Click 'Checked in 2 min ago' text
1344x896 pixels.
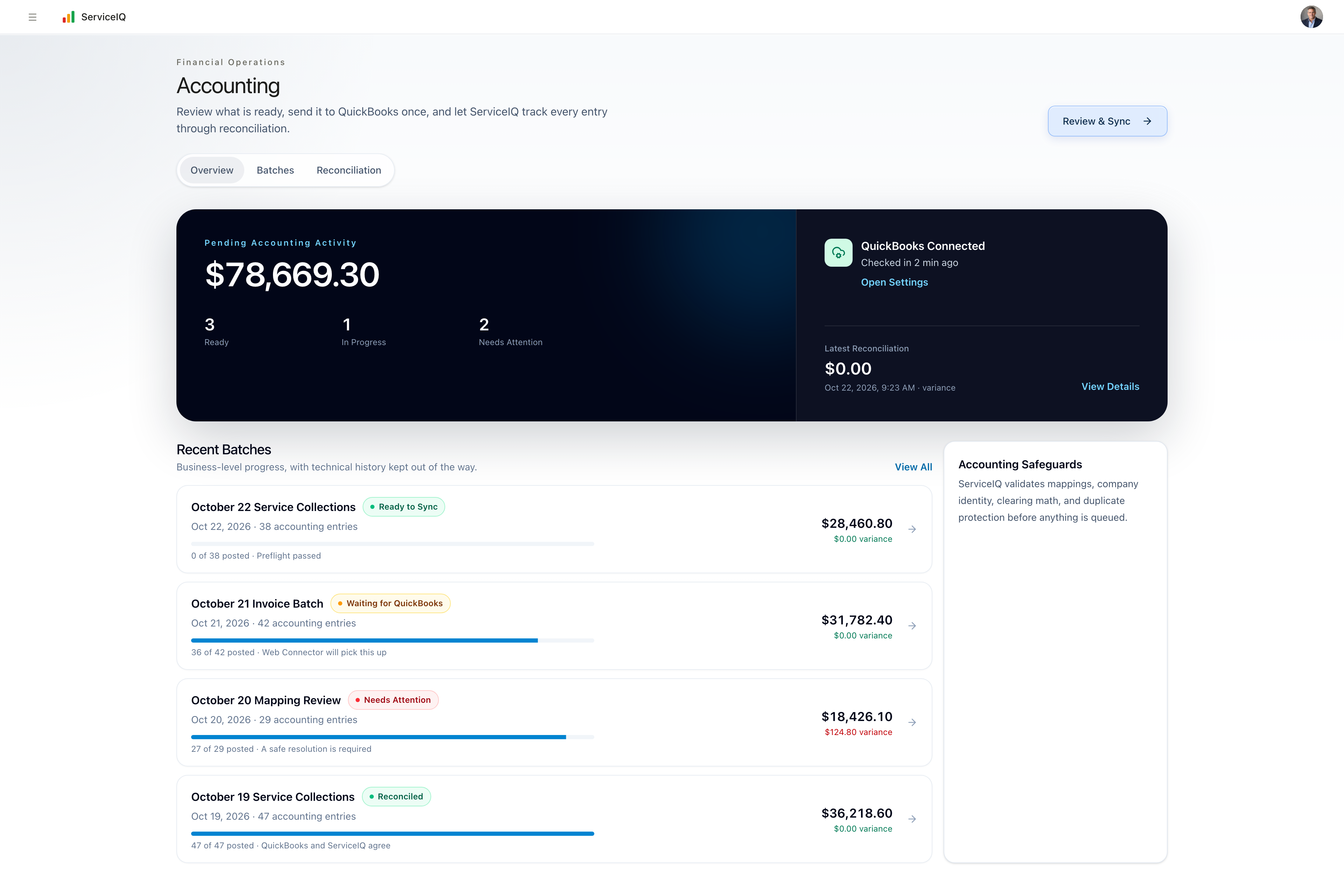tap(909, 263)
